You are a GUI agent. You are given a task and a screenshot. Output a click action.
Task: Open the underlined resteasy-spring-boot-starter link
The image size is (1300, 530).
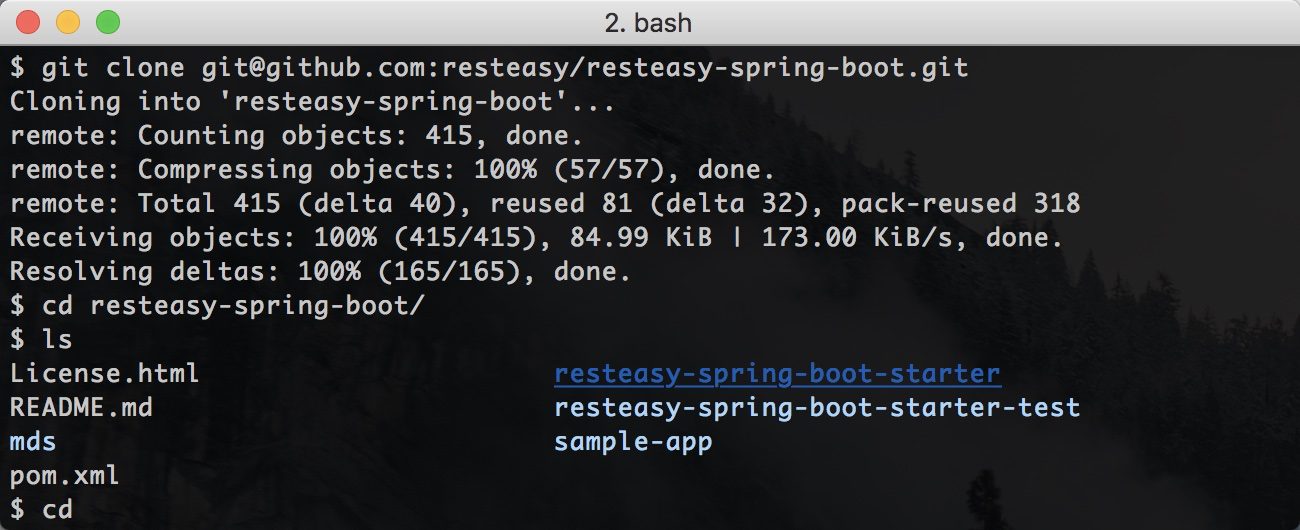[x=777, y=374]
